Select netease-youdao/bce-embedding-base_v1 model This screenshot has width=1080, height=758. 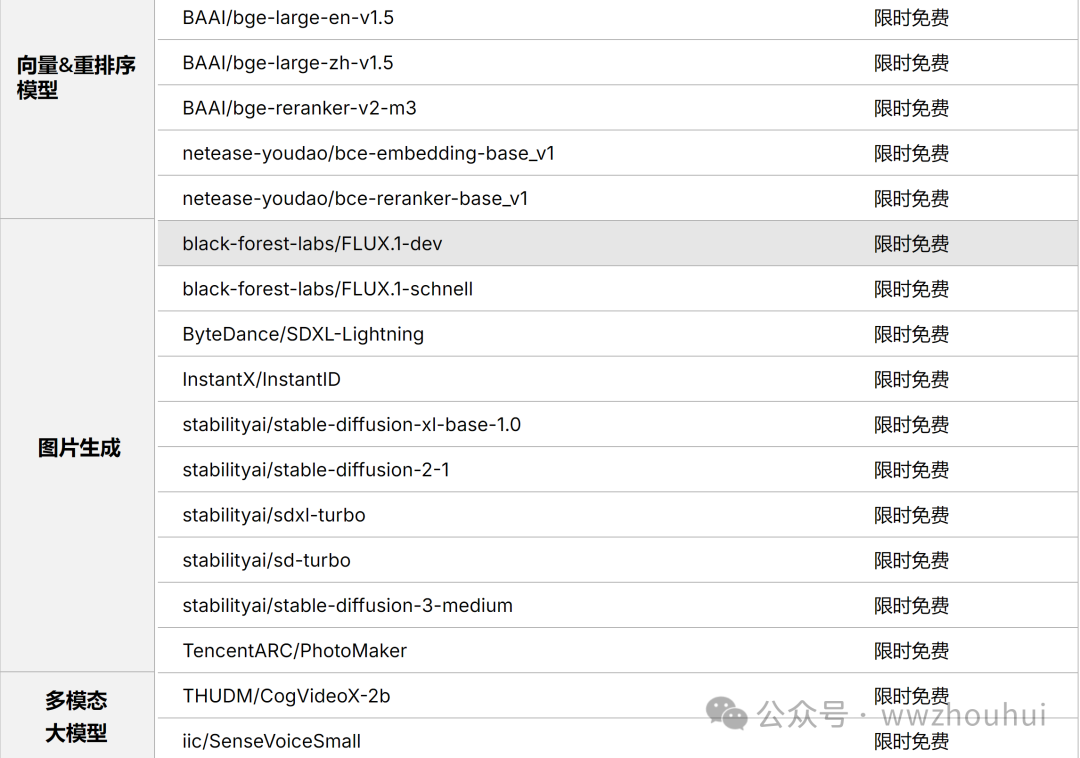368,153
